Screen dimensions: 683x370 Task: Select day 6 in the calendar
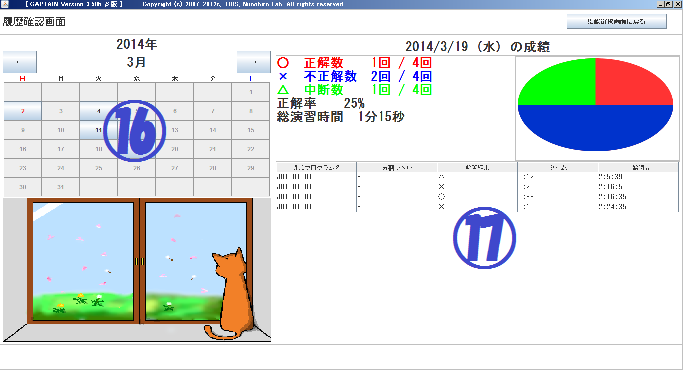(x=175, y=111)
